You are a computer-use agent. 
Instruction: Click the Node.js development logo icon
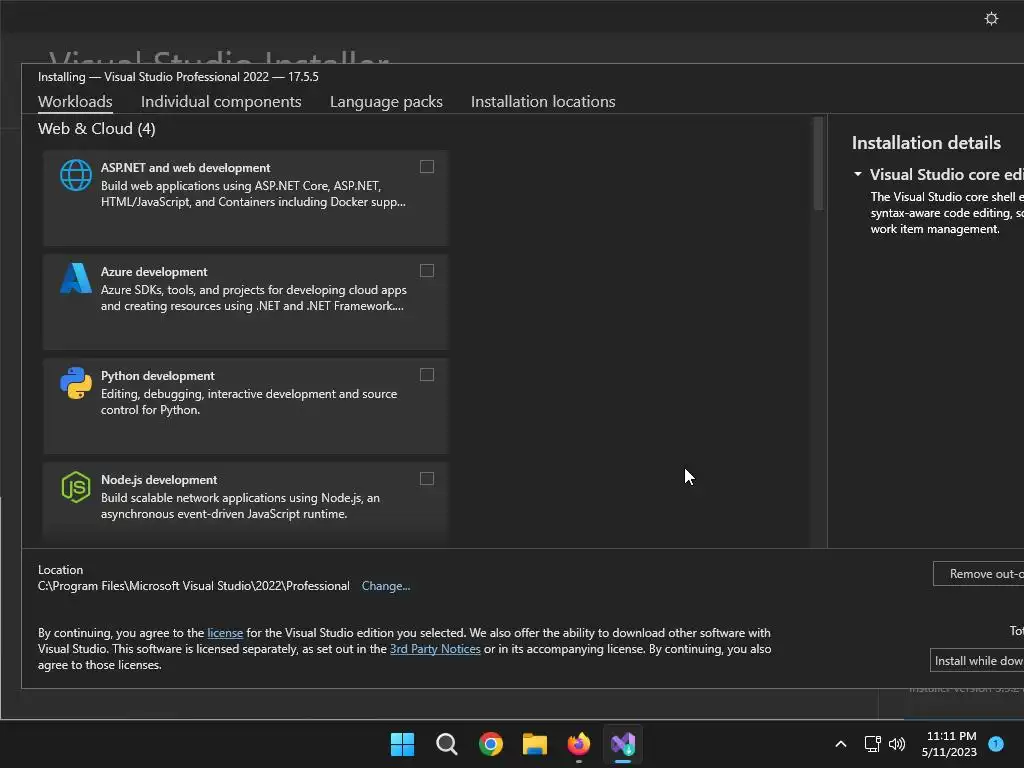point(76,487)
